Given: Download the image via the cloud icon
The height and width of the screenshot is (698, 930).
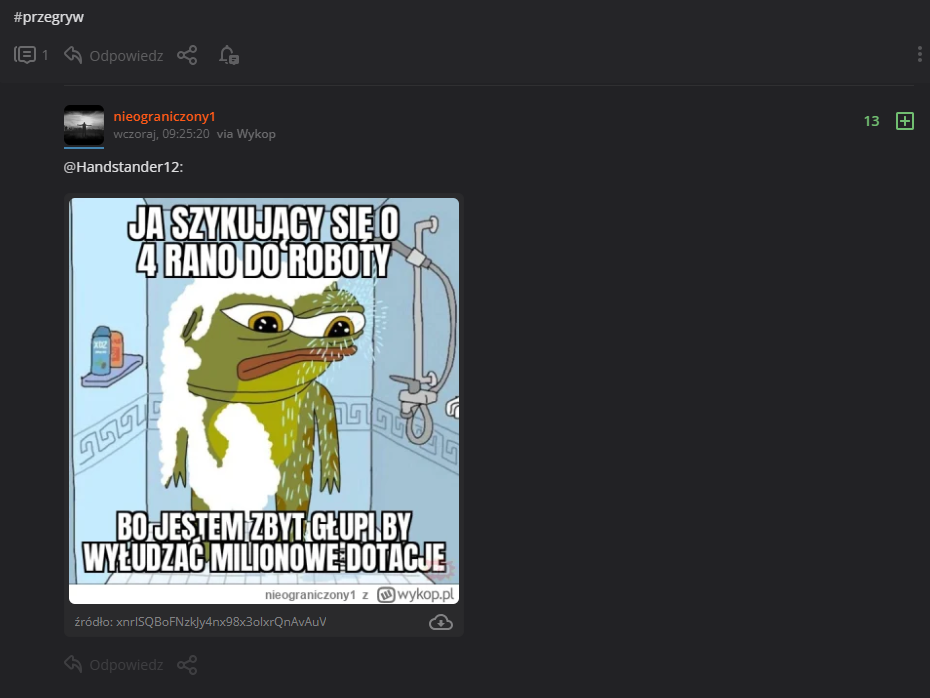Looking at the screenshot, I should 441,622.
